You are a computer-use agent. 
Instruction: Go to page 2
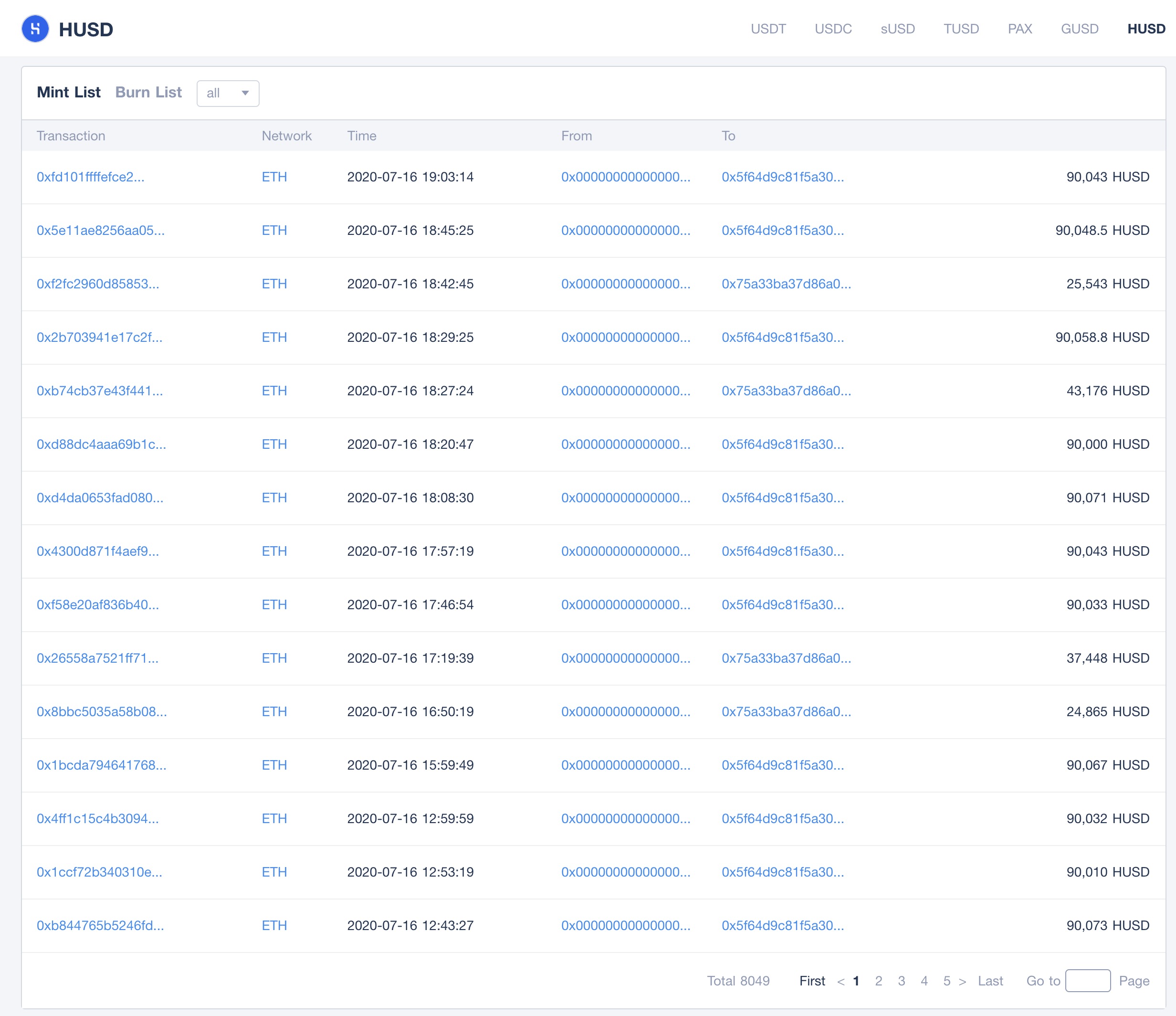tap(879, 981)
